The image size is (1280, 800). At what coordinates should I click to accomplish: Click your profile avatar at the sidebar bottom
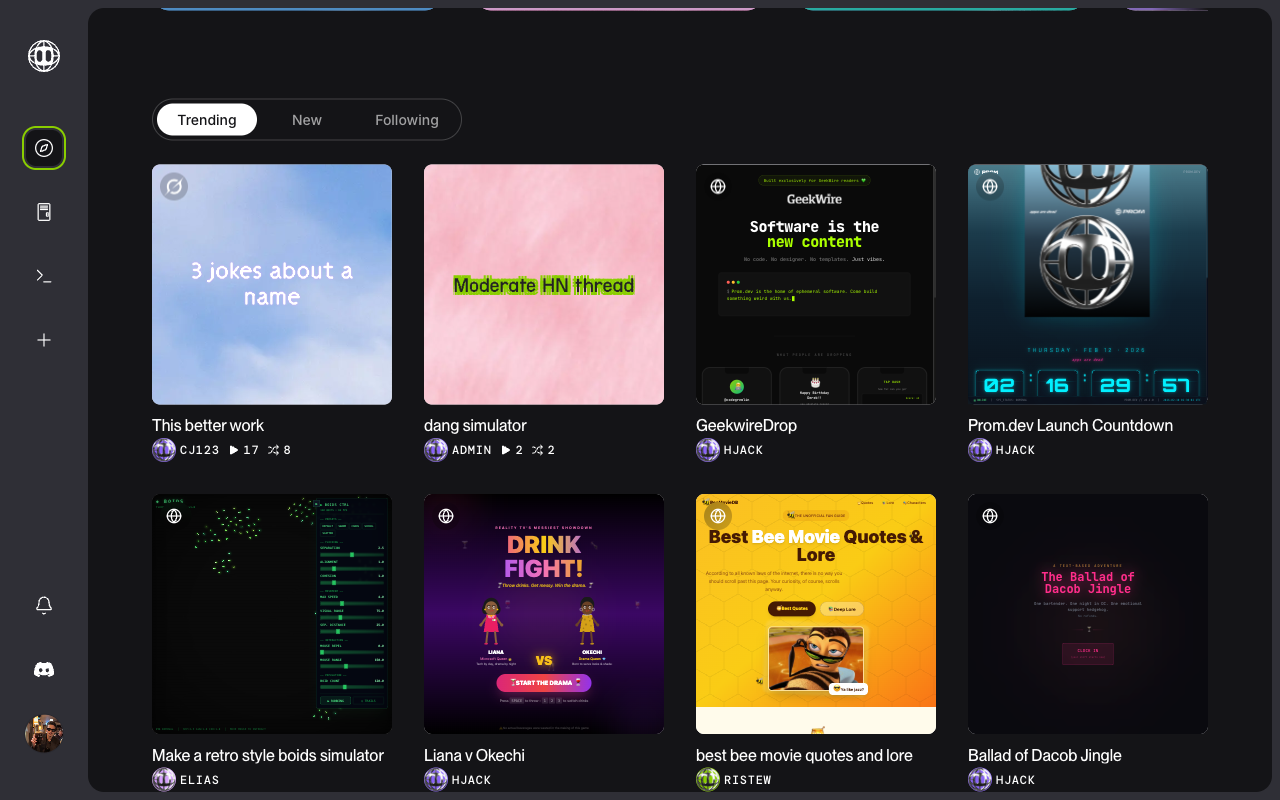[44, 733]
